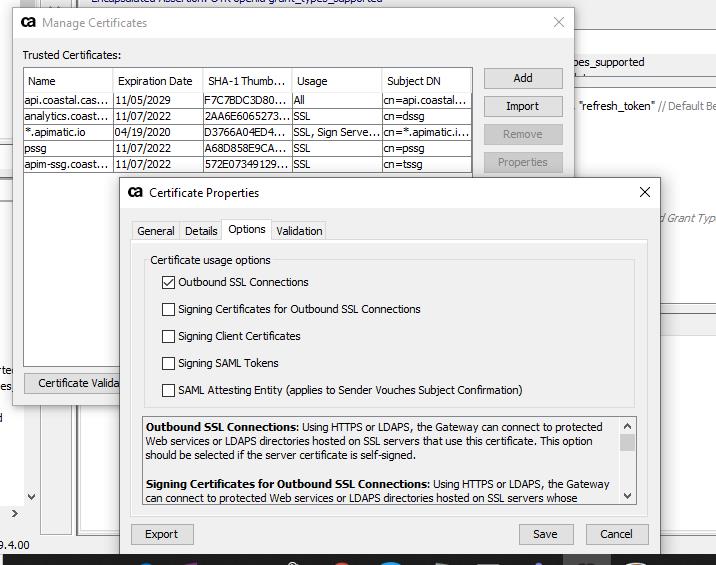This screenshot has width=716, height=565.
Task: Click the "refresh_token" text in background editor
Action: 616,106
